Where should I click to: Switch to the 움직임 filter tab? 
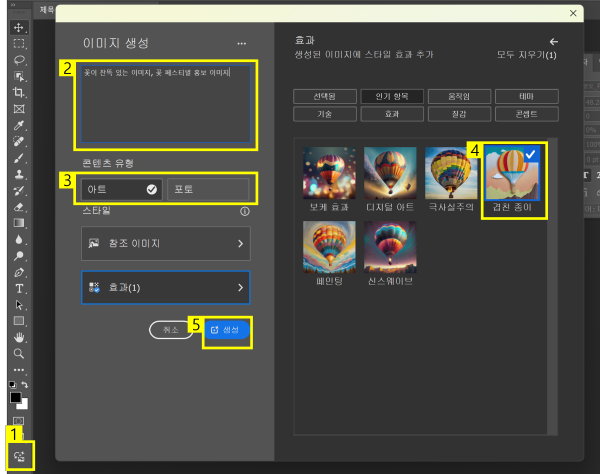point(459,96)
